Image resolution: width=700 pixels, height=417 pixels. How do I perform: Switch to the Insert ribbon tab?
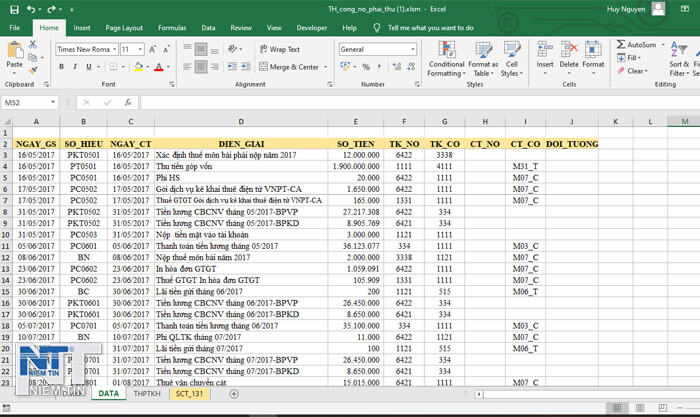82,28
